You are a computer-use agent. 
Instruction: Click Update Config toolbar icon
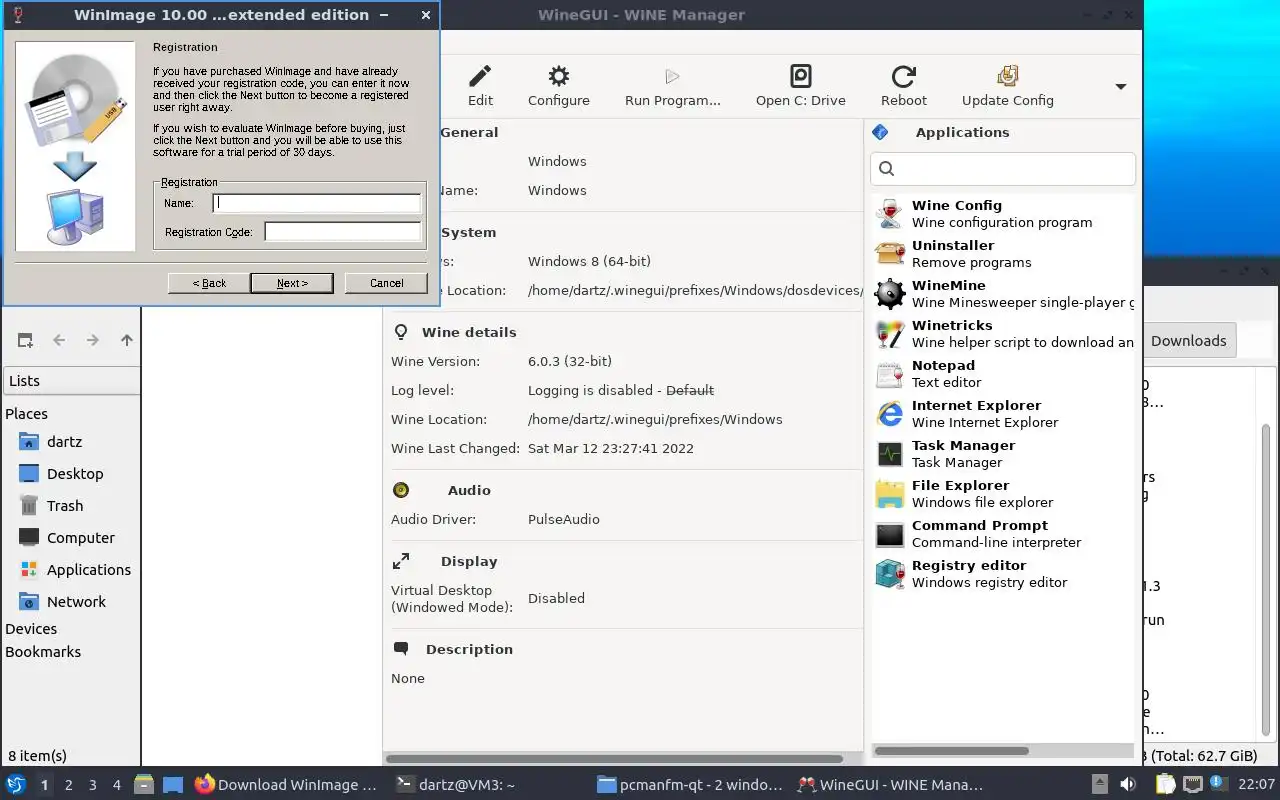coord(1007,86)
